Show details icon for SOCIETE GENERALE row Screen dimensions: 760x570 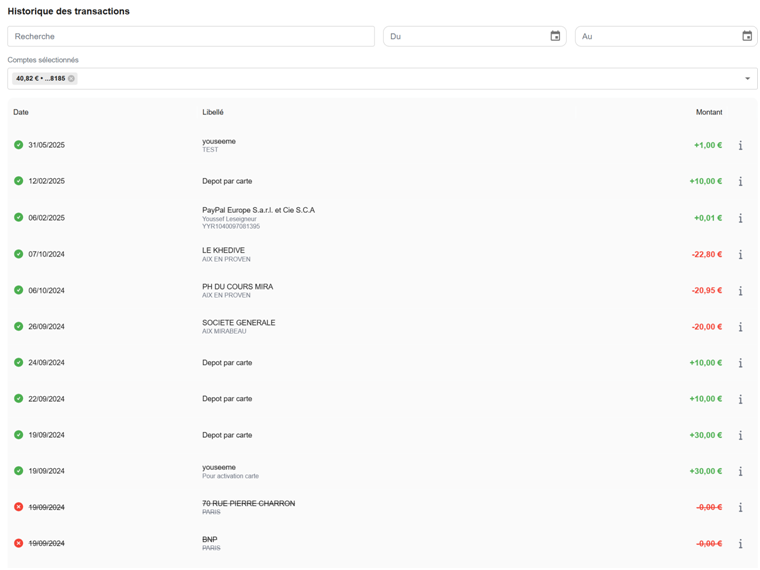740,327
